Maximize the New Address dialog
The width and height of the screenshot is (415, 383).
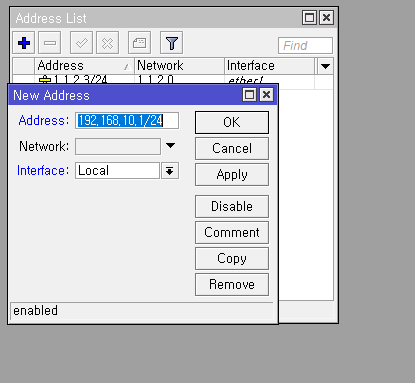point(250,95)
